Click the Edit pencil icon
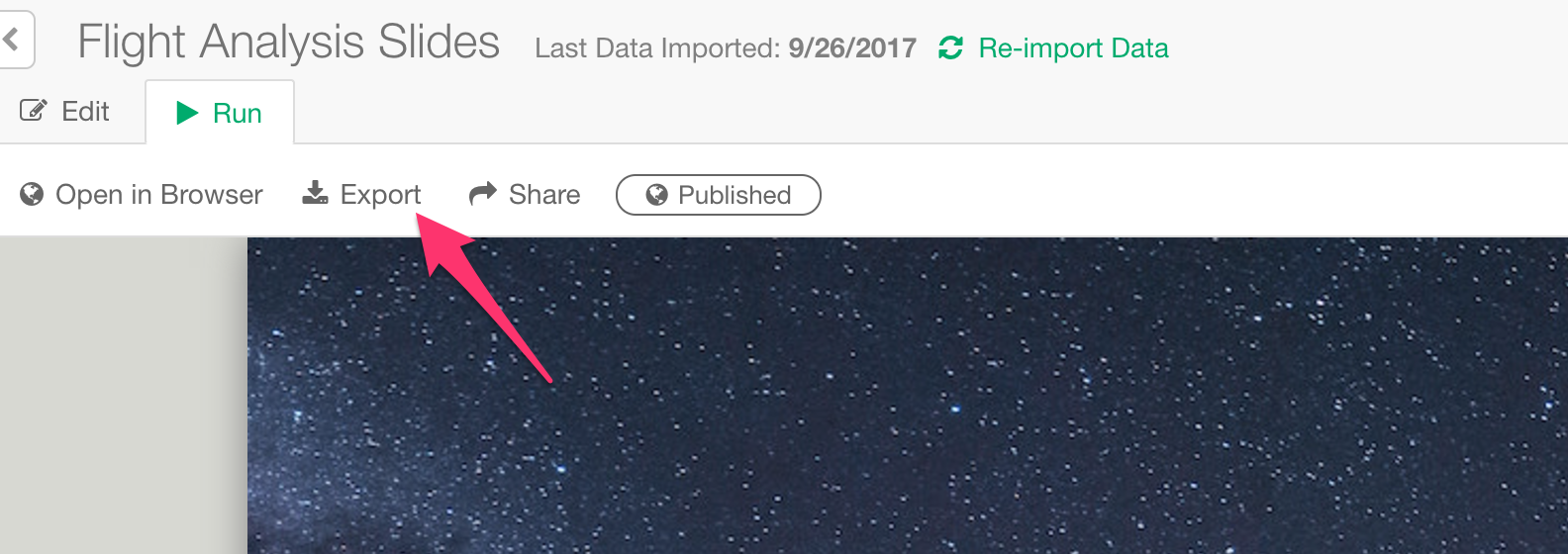This screenshot has height=554, width=1568. 34,111
